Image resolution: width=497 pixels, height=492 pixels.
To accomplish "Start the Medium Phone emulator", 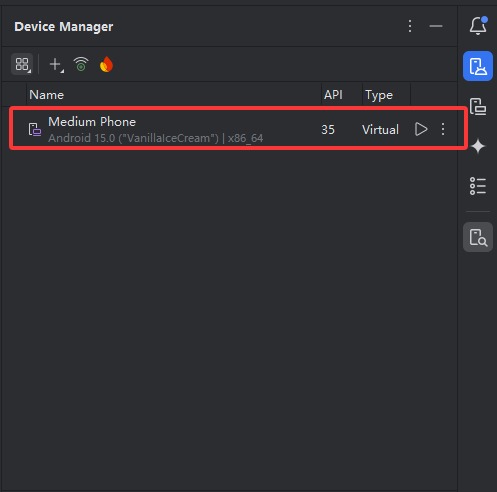I will click(x=421, y=129).
